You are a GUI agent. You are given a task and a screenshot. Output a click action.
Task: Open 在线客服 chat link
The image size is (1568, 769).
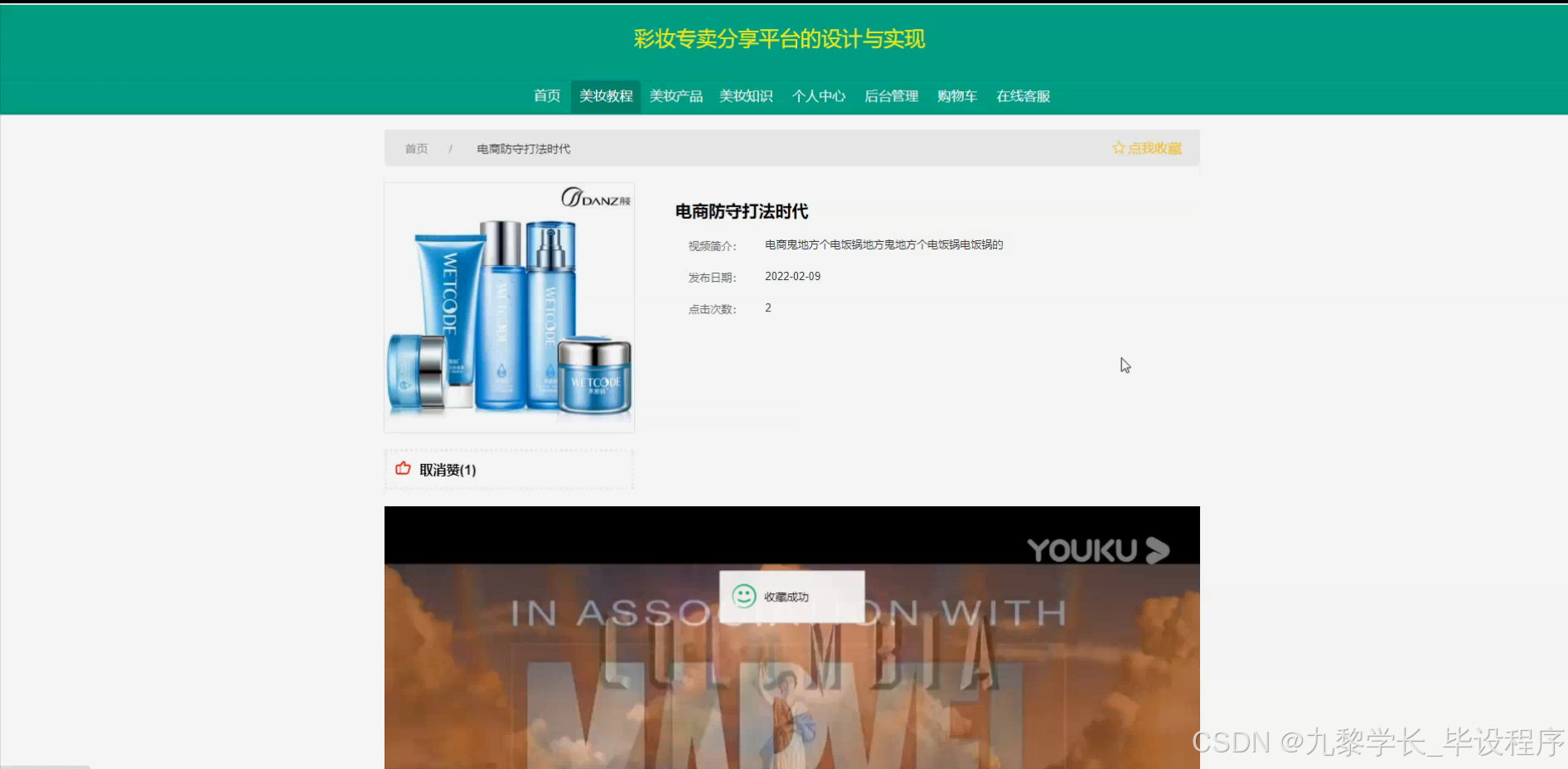coord(1023,96)
